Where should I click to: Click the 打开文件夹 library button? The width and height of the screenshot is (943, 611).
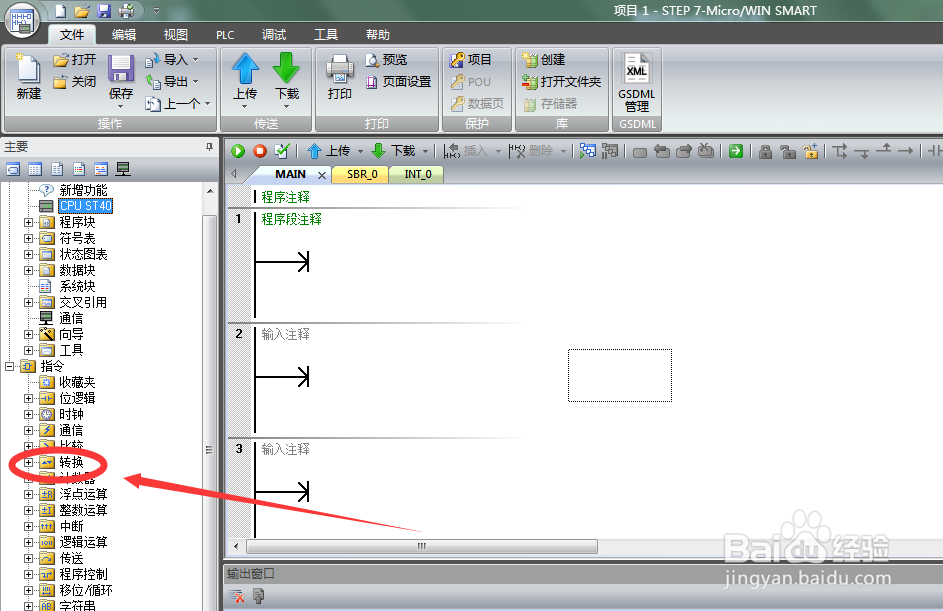tap(562, 81)
